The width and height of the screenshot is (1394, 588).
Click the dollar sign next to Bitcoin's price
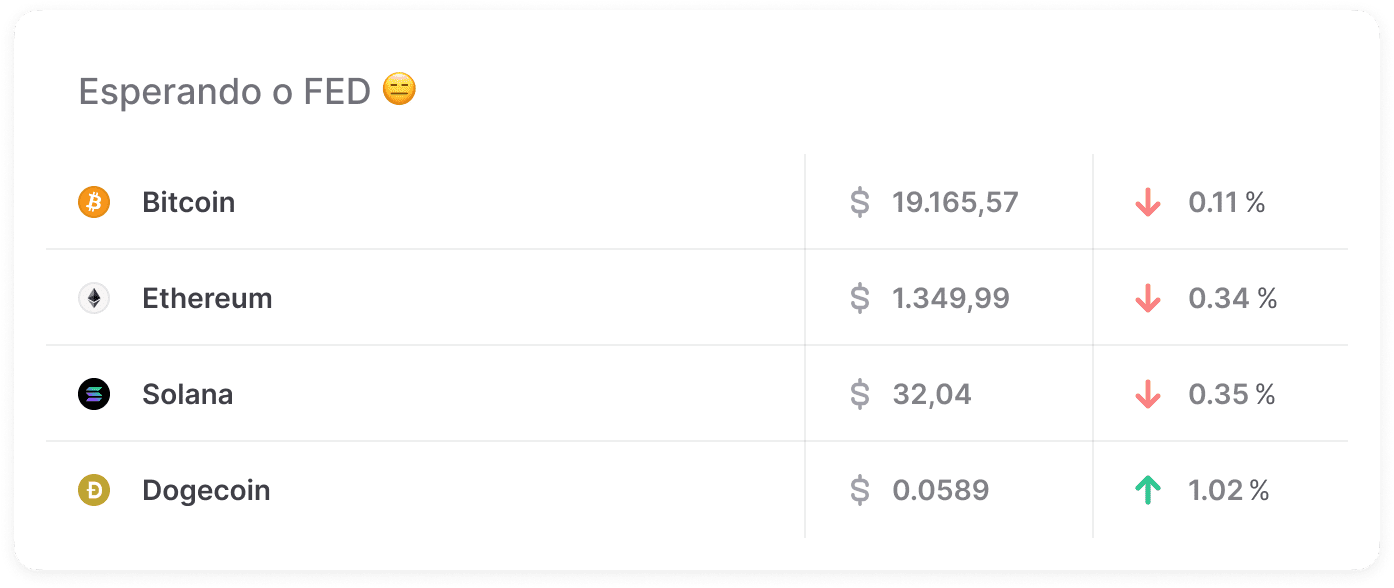[x=858, y=201]
